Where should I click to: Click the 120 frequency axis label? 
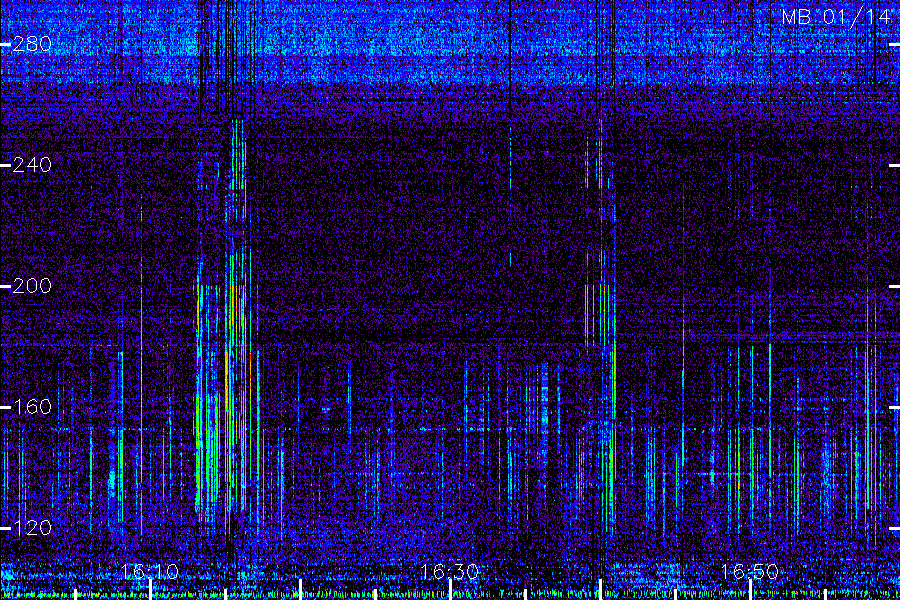[x=32, y=528]
